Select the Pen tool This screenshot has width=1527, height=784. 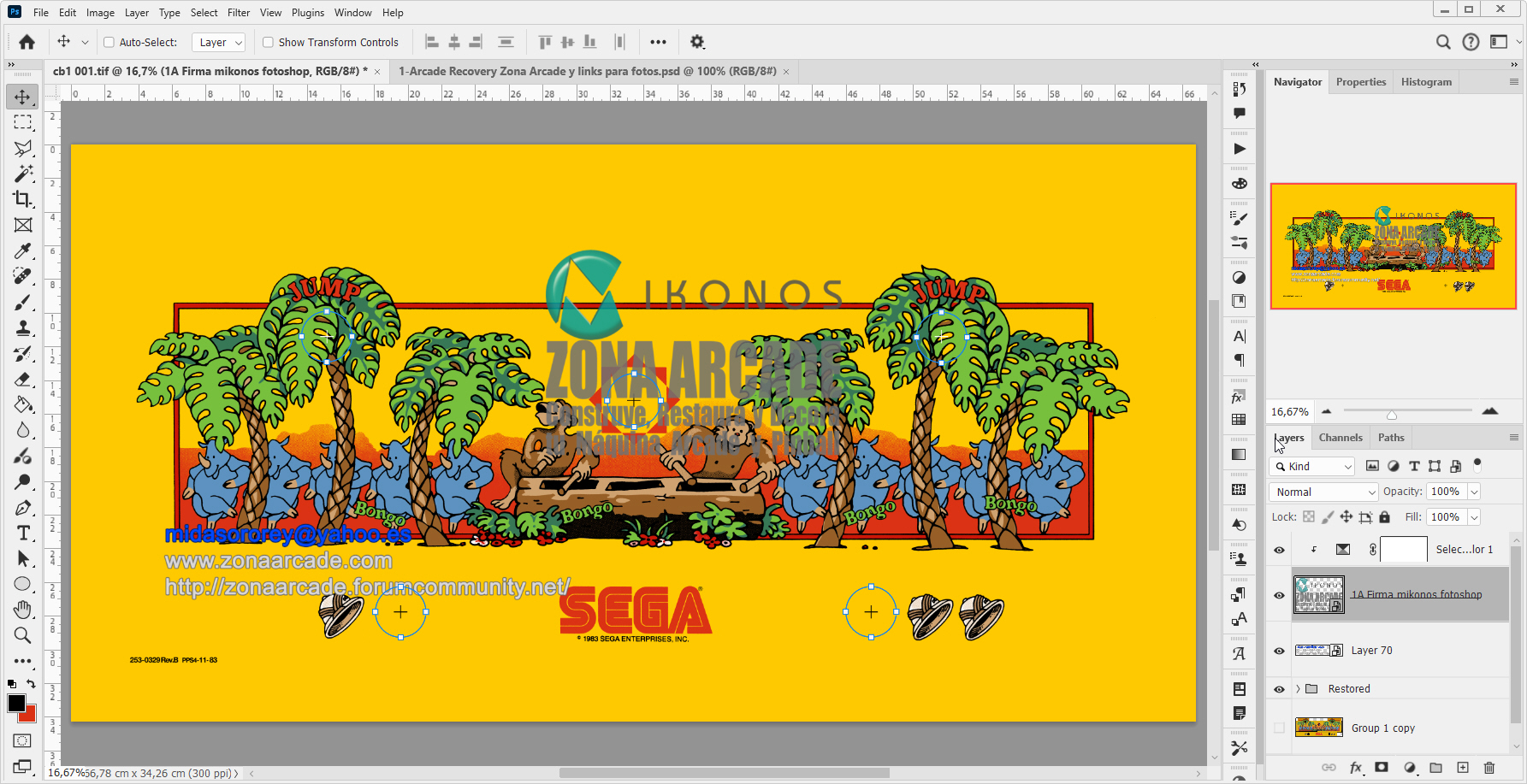pyautogui.click(x=23, y=507)
